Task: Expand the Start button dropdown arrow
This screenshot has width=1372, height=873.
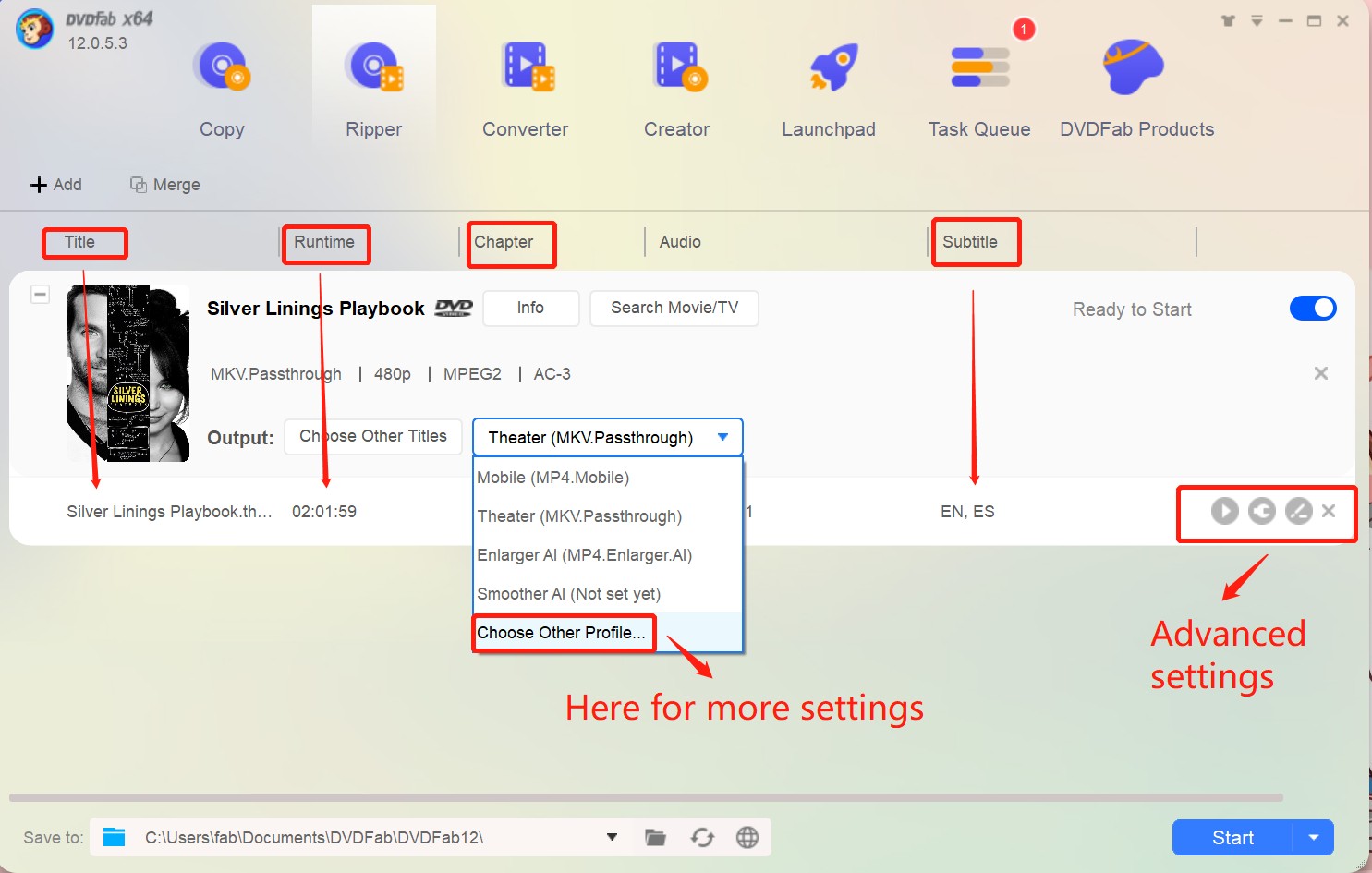Action: tap(1314, 838)
